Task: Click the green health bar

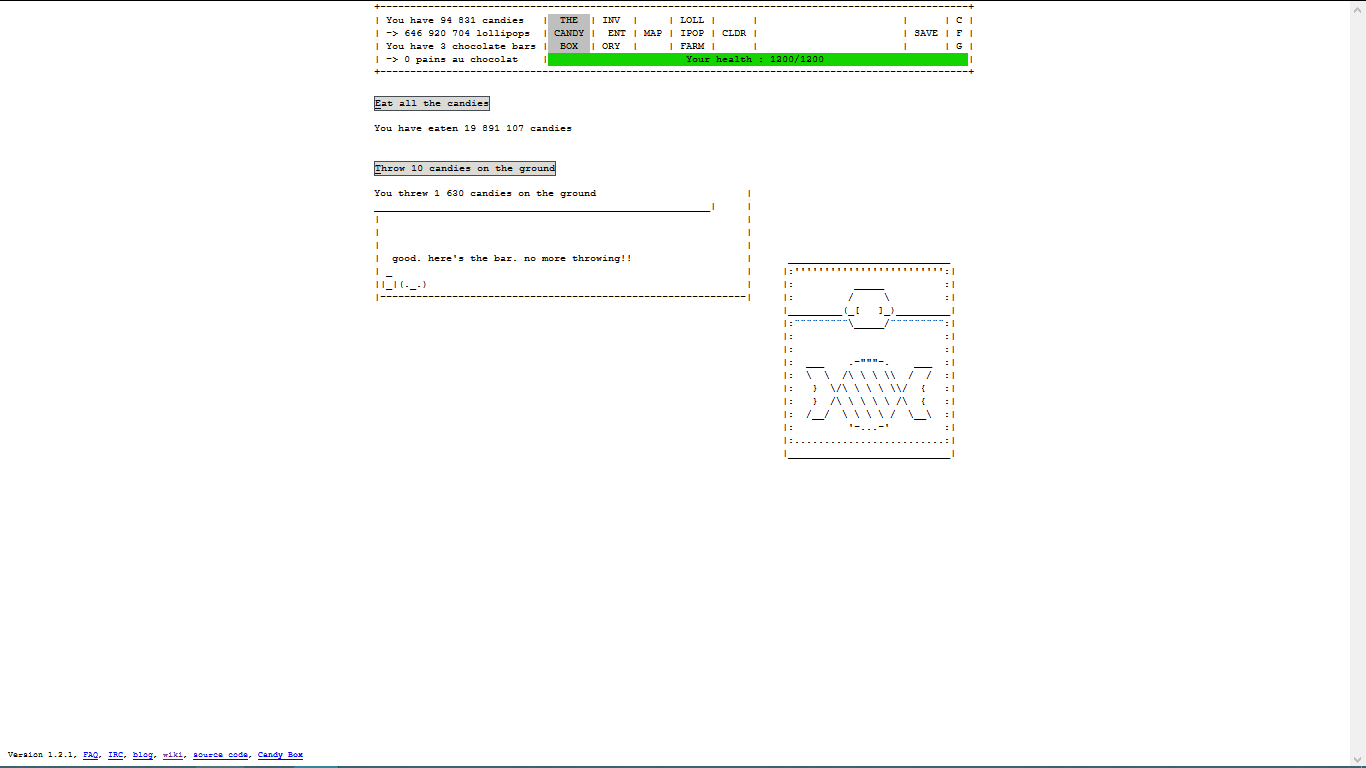Action: pos(757,60)
